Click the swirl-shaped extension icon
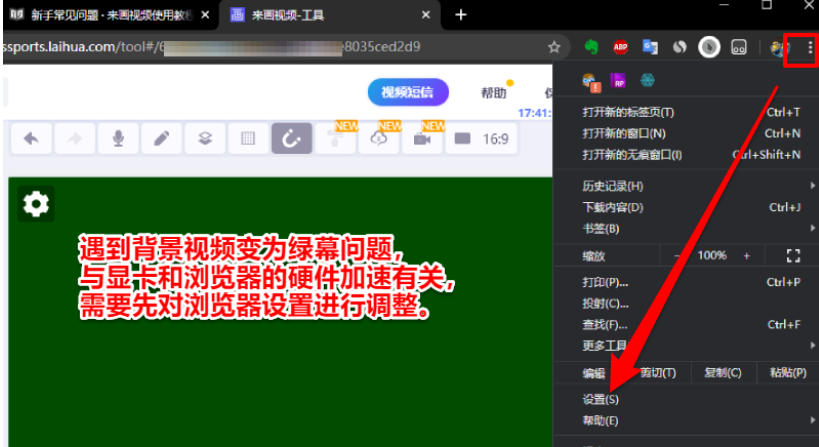The image size is (819, 447). pyautogui.click(x=679, y=48)
